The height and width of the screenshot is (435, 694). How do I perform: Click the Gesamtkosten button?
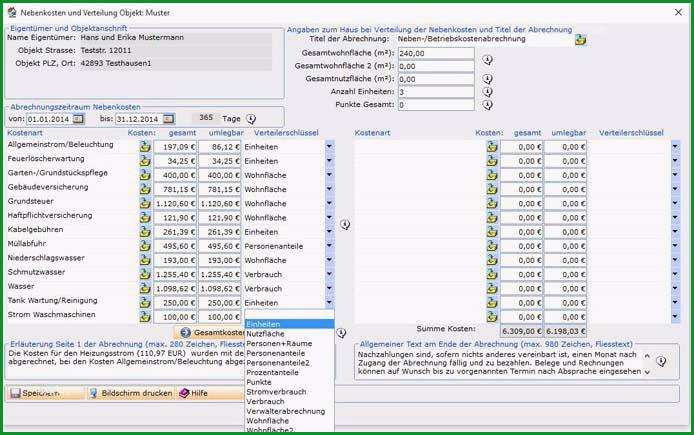[x=210, y=333]
